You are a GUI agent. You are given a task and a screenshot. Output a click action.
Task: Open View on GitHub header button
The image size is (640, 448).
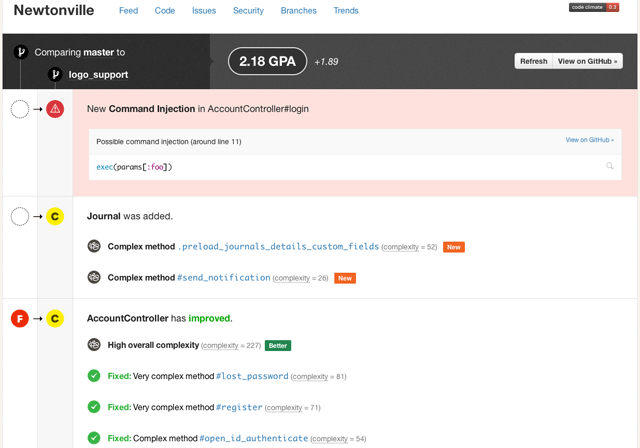tap(587, 61)
